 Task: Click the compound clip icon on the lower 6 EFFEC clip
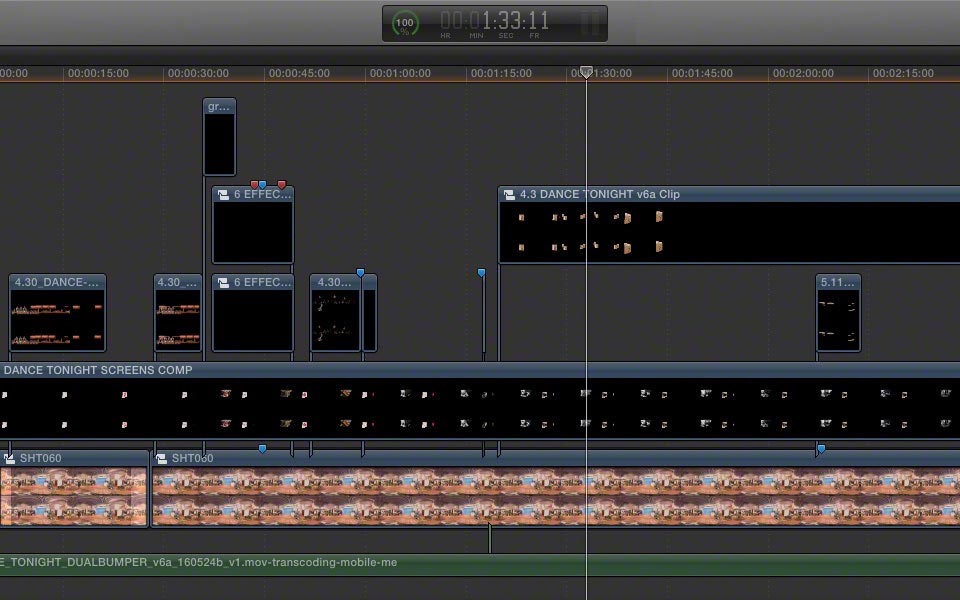tap(223, 283)
